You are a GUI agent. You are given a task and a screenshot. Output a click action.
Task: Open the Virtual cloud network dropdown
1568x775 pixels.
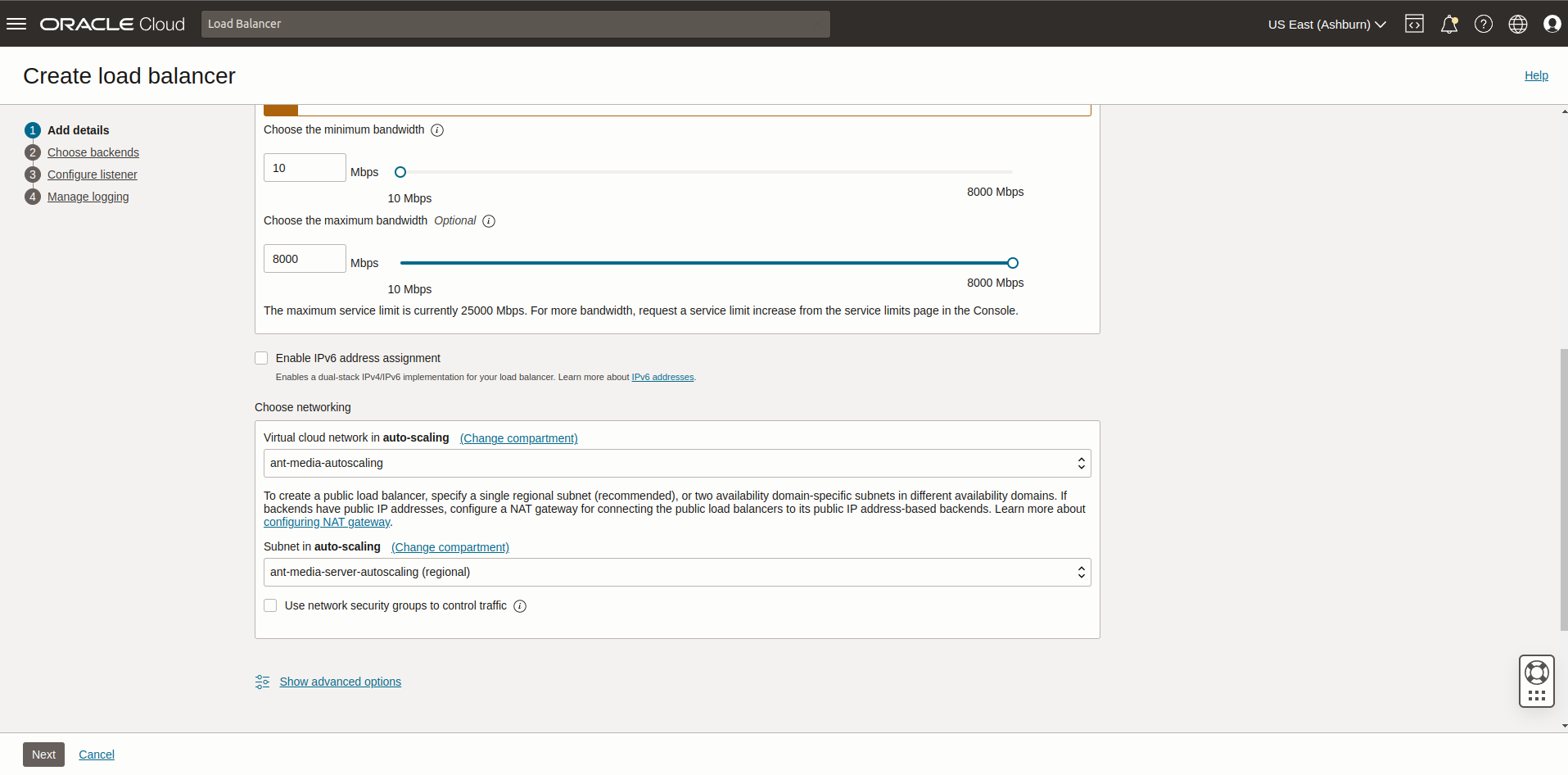tap(677, 463)
